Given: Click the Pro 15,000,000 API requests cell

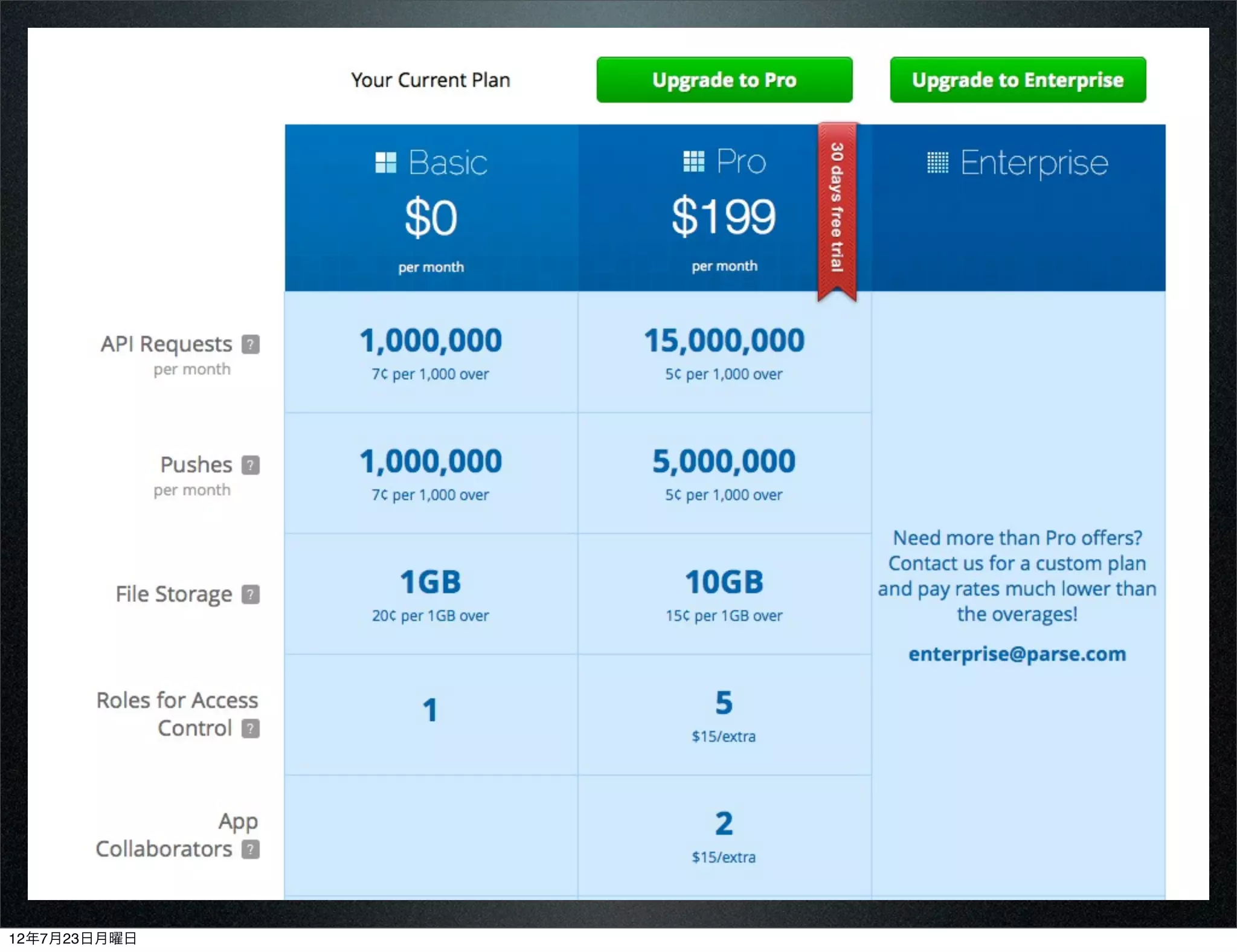Looking at the screenshot, I should (x=724, y=352).
